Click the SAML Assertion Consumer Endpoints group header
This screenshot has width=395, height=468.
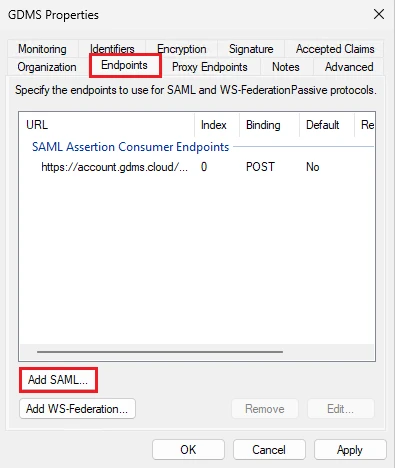point(130,147)
